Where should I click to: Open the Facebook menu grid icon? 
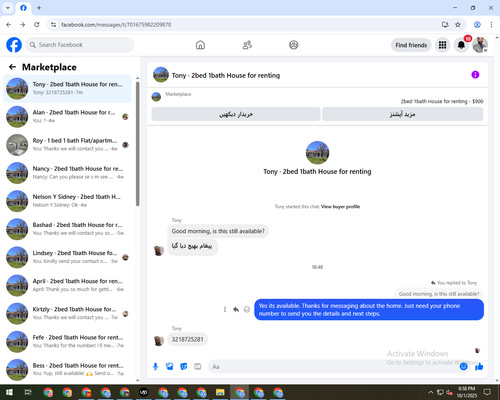(442, 45)
